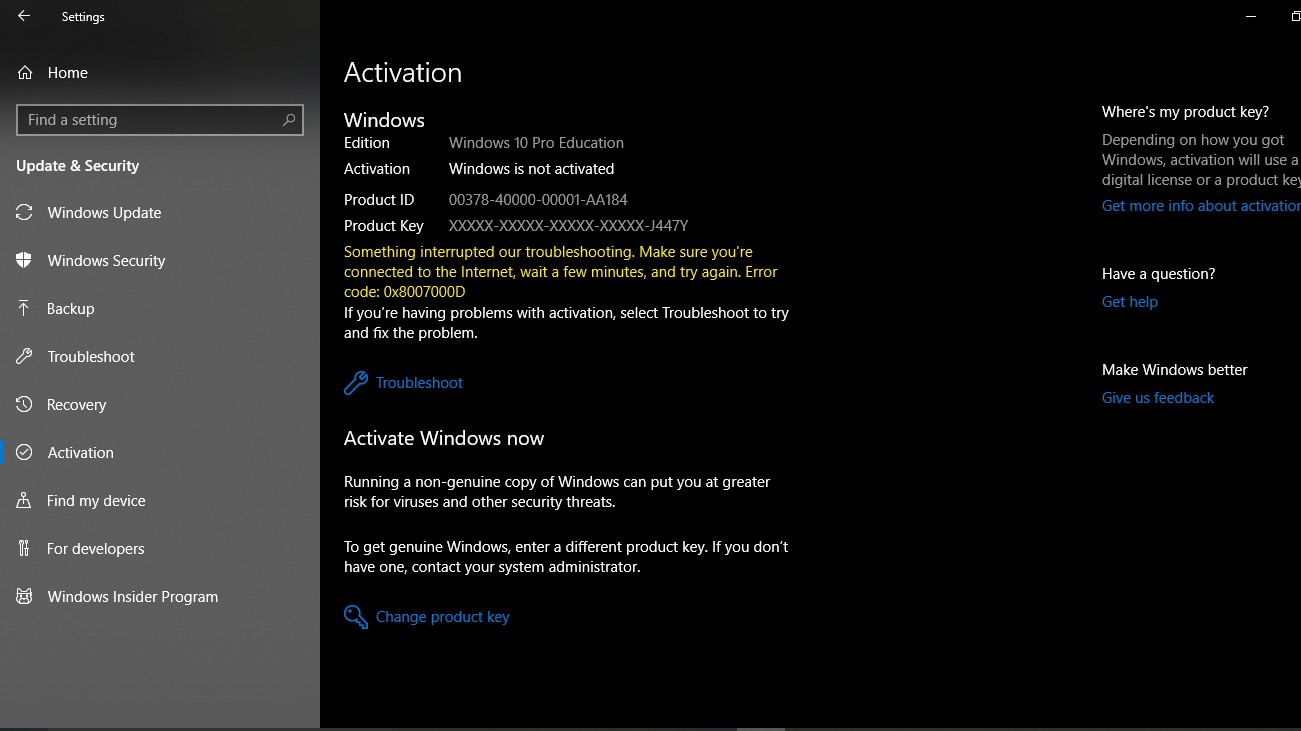
Task: Click the 'Windows is not activated' status text
Action: pyautogui.click(x=531, y=169)
